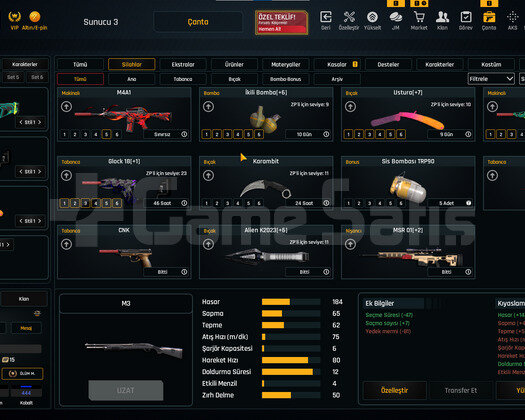Click the ÖLÜM M. button

(22, 373)
